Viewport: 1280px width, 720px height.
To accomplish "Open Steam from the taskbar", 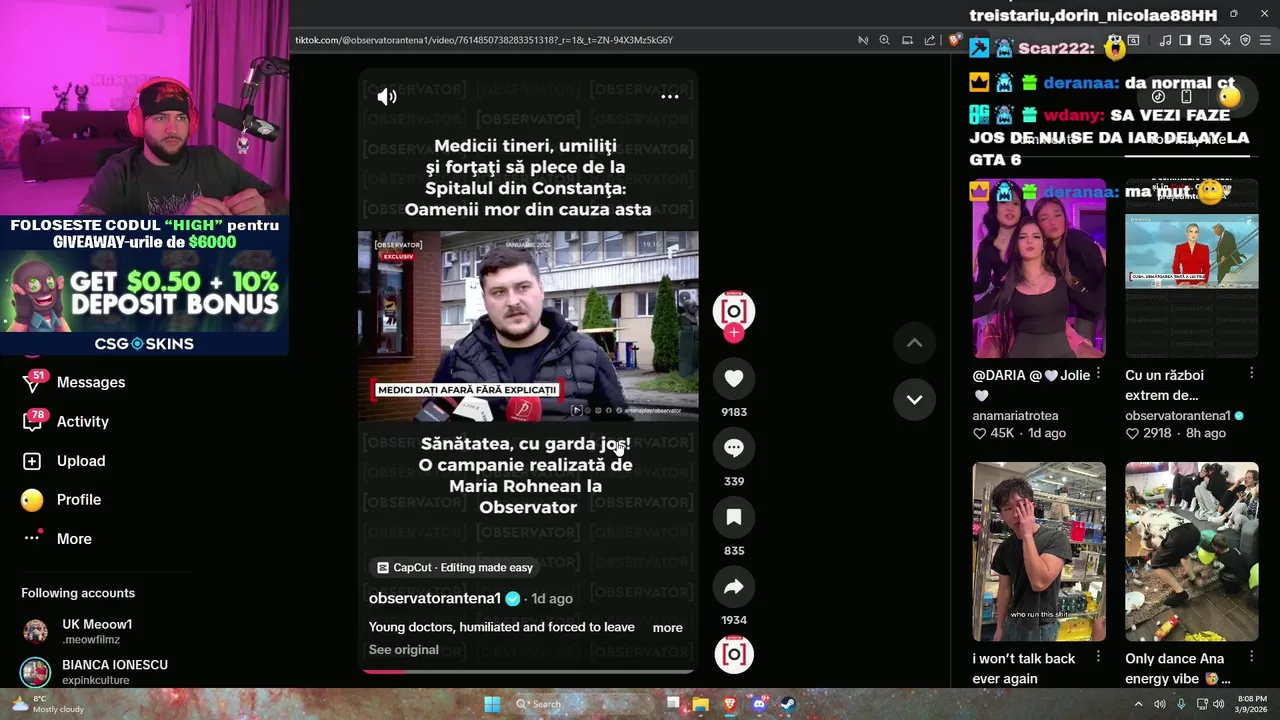I will click(x=788, y=704).
